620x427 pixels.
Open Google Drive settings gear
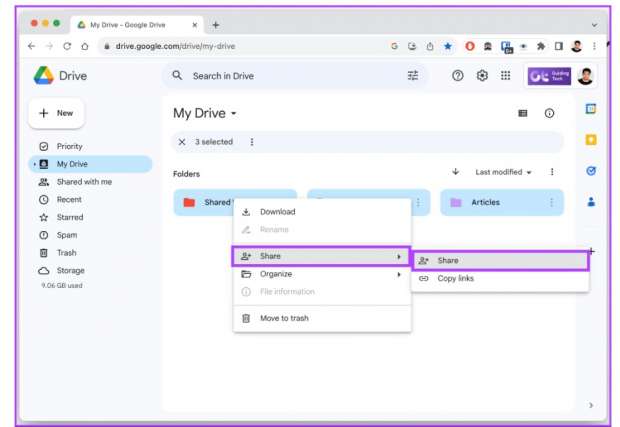(x=482, y=76)
